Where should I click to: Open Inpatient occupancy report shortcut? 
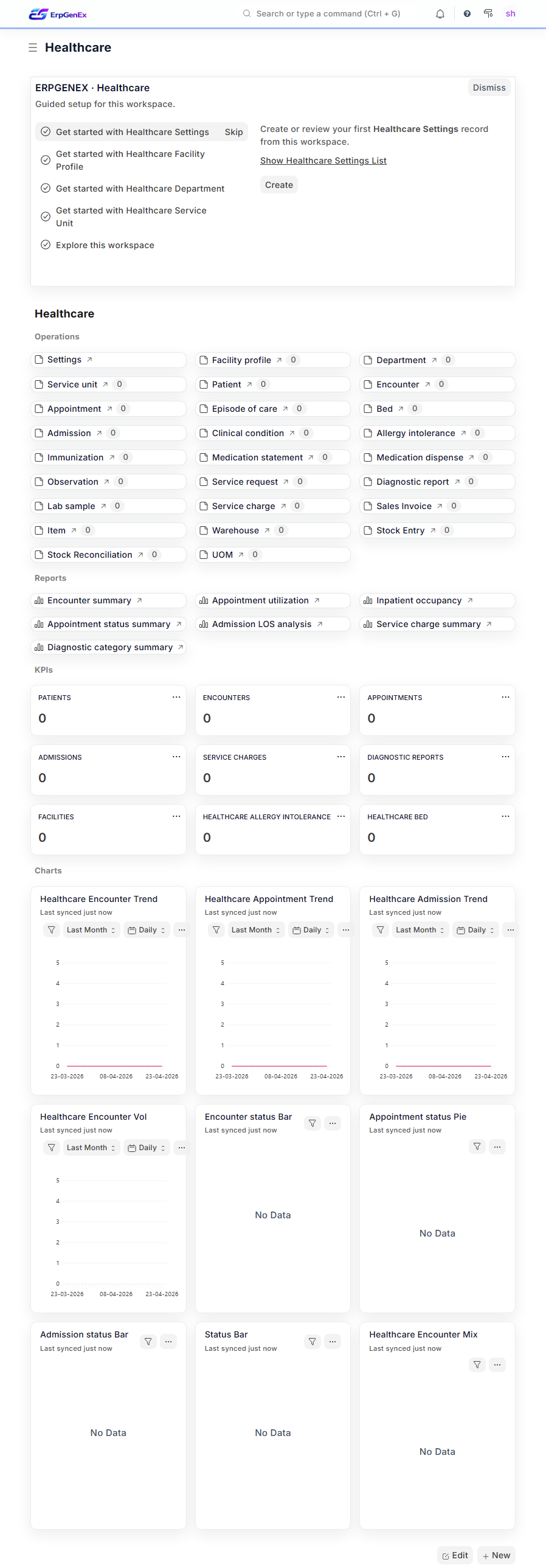(x=418, y=600)
